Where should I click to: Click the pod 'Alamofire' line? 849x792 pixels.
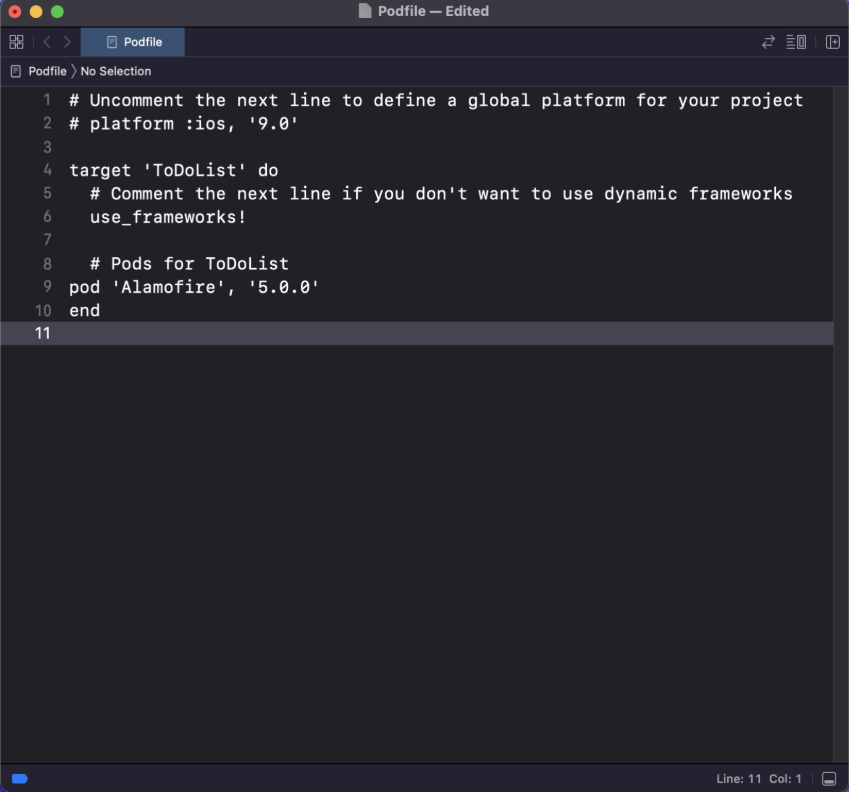pos(194,287)
